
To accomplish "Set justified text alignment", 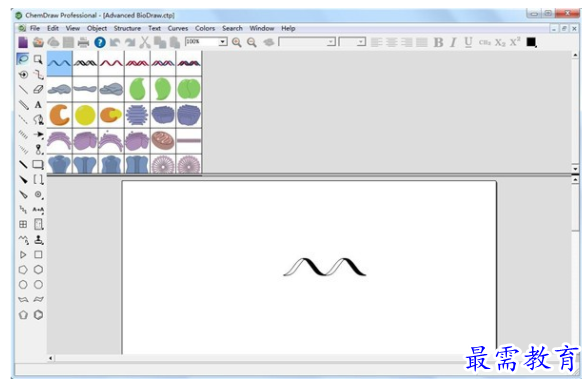I will 422,42.
